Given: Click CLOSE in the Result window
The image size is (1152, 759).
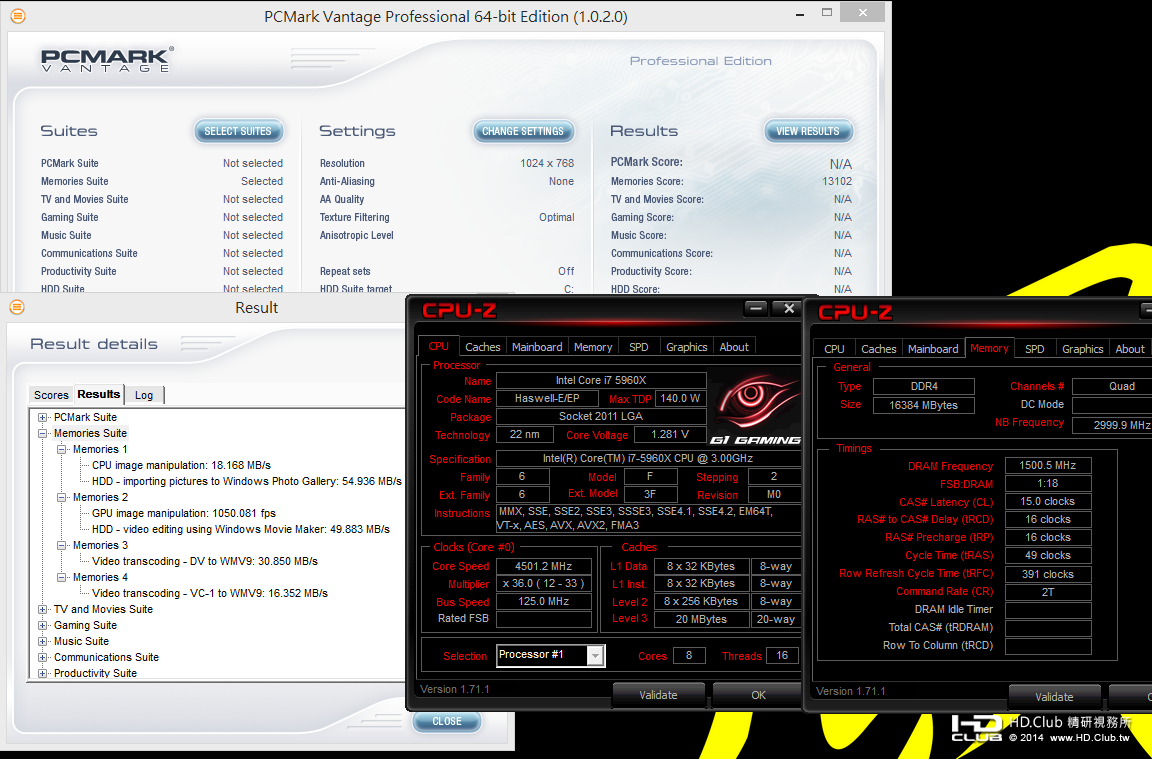Looking at the screenshot, I should coord(447,722).
